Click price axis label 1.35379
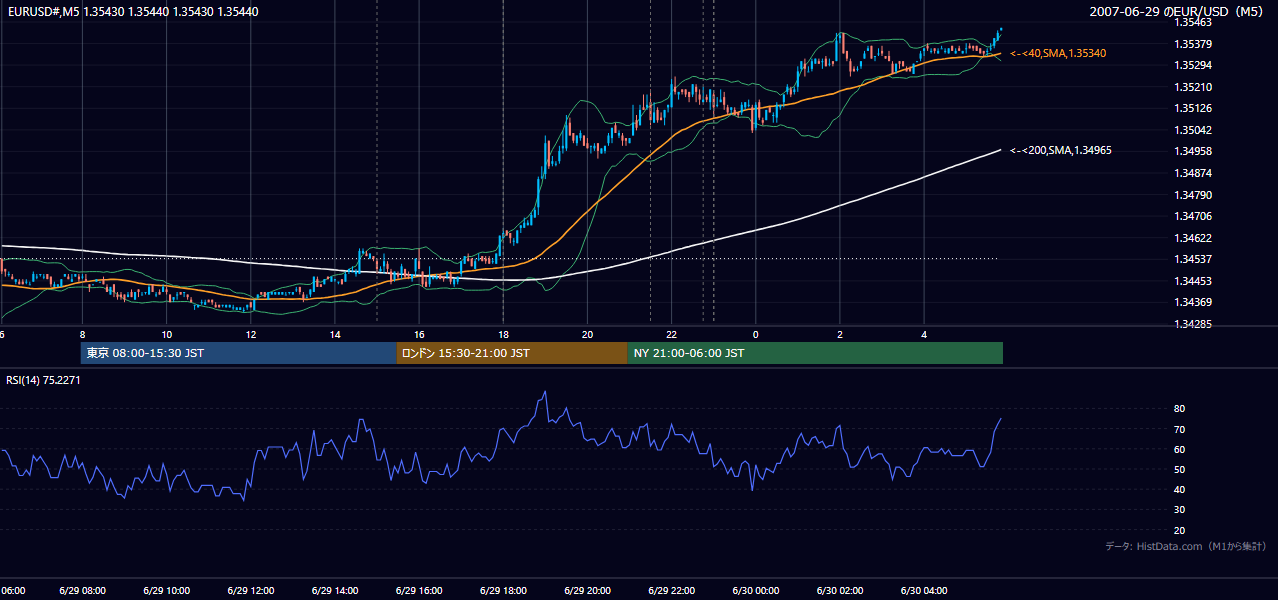 1194,44
